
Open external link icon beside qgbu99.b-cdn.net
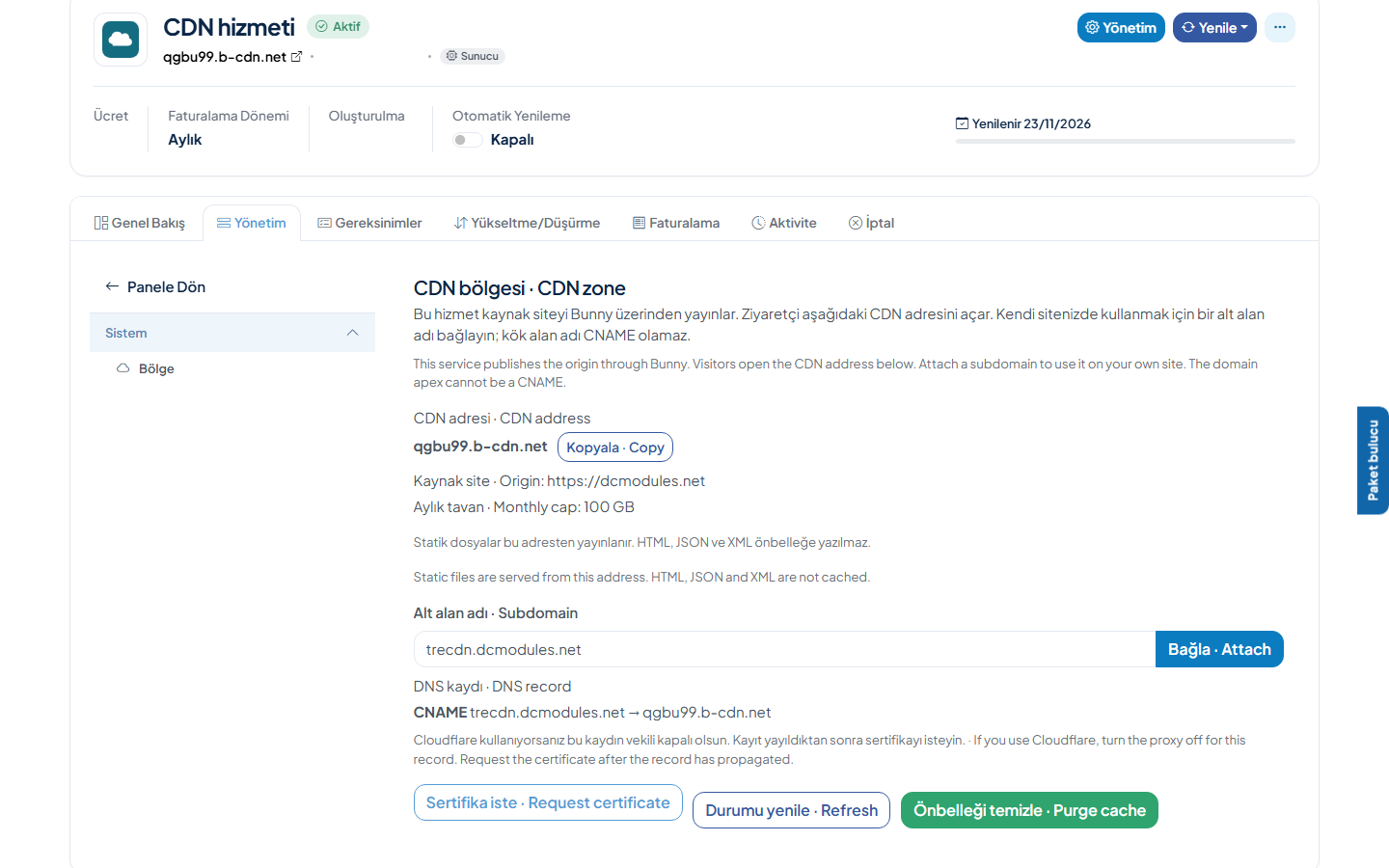(297, 57)
